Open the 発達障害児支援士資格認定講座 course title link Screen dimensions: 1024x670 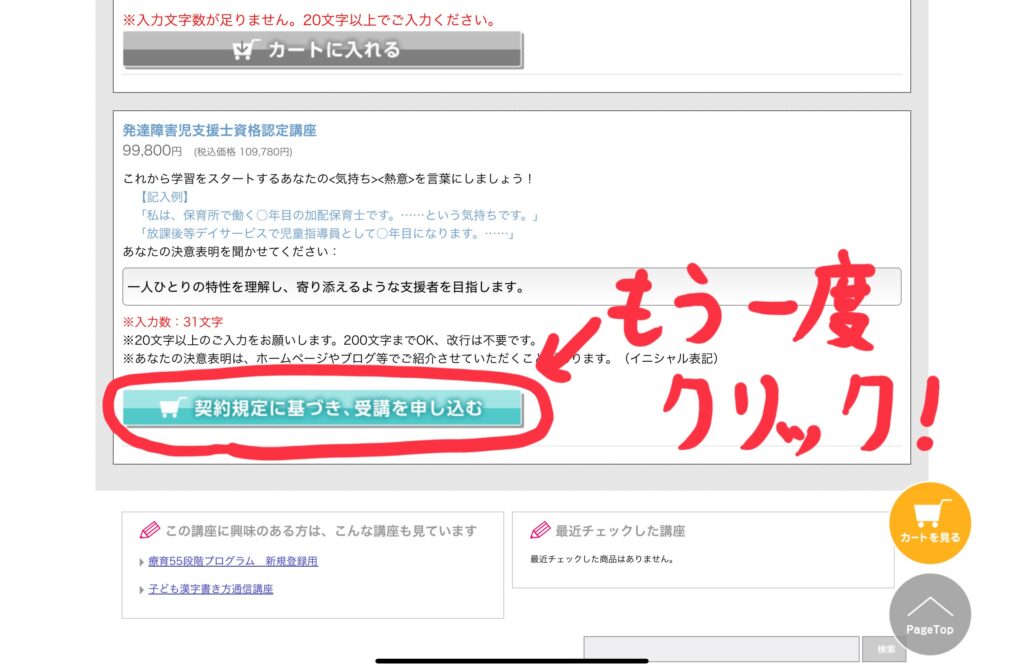pos(219,131)
